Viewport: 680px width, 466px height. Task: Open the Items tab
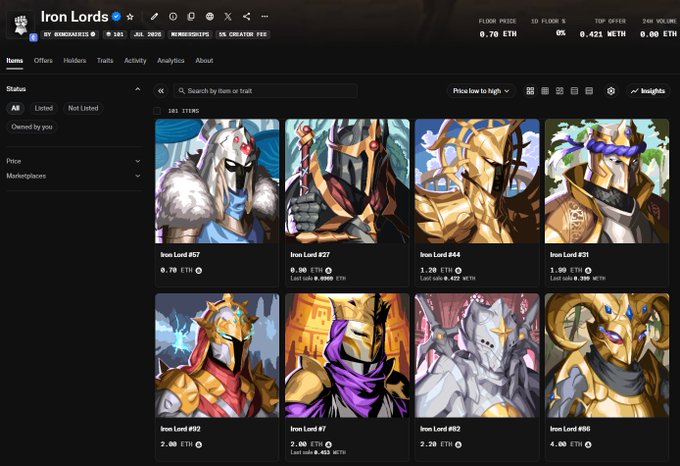15,61
